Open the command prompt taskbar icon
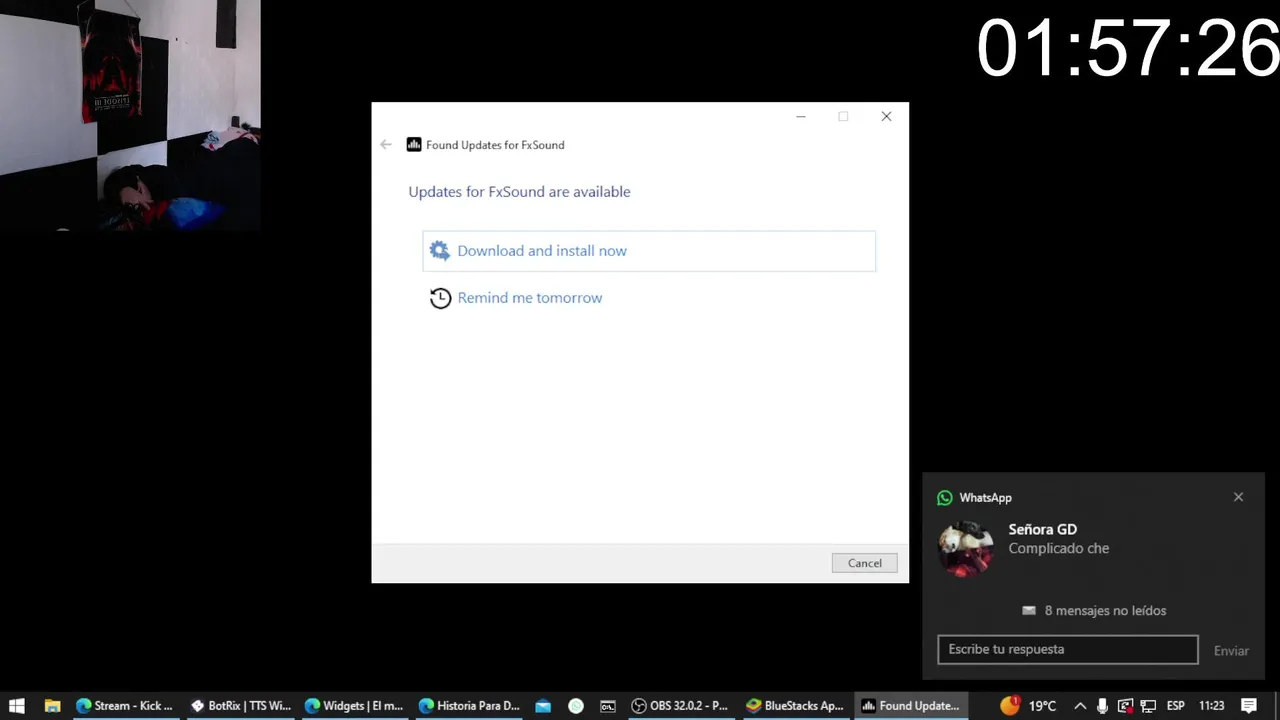The height and width of the screenshot is (720, 1280). tap(608, 706)
